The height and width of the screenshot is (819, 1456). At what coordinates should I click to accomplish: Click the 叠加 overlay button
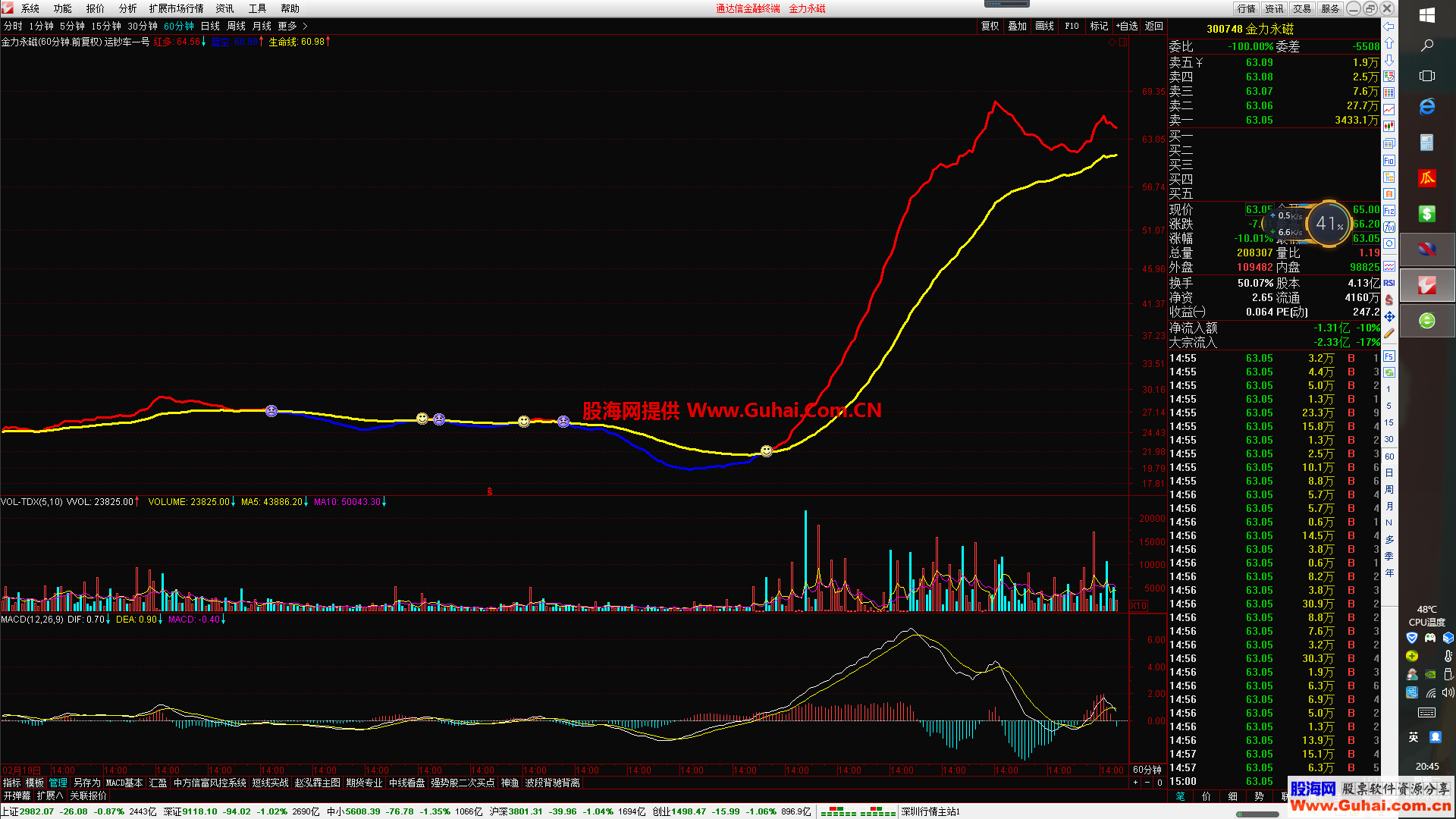click(1018, 26)
